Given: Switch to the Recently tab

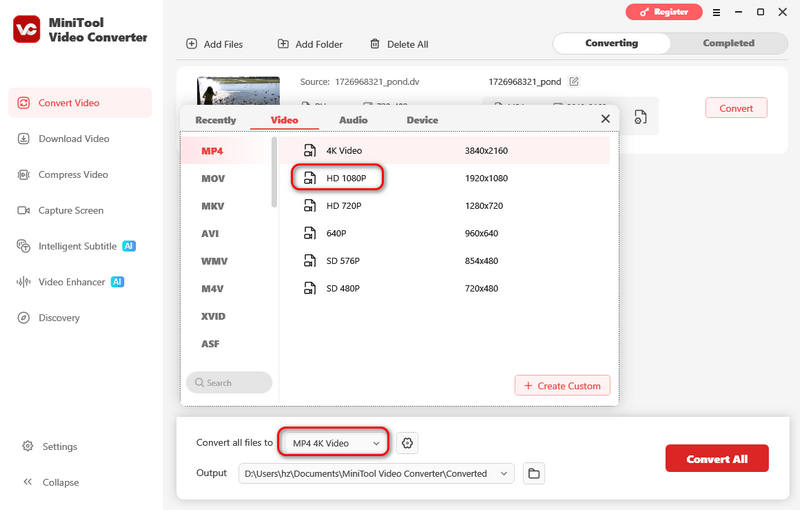Looking at the screenshot, I should point(215,120).
